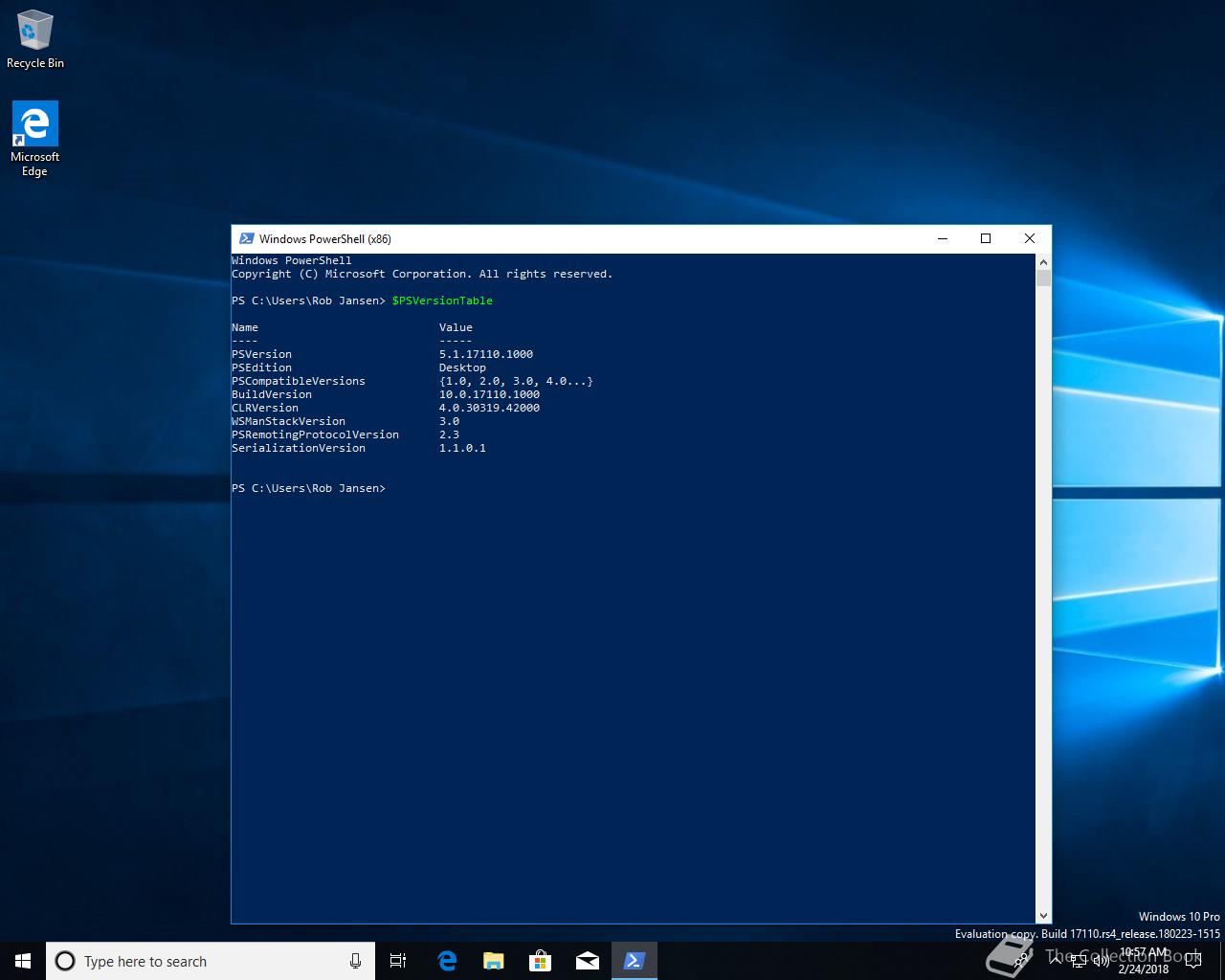Open the Windows Start menu
1225x980 pixels.
coord(23,961)
